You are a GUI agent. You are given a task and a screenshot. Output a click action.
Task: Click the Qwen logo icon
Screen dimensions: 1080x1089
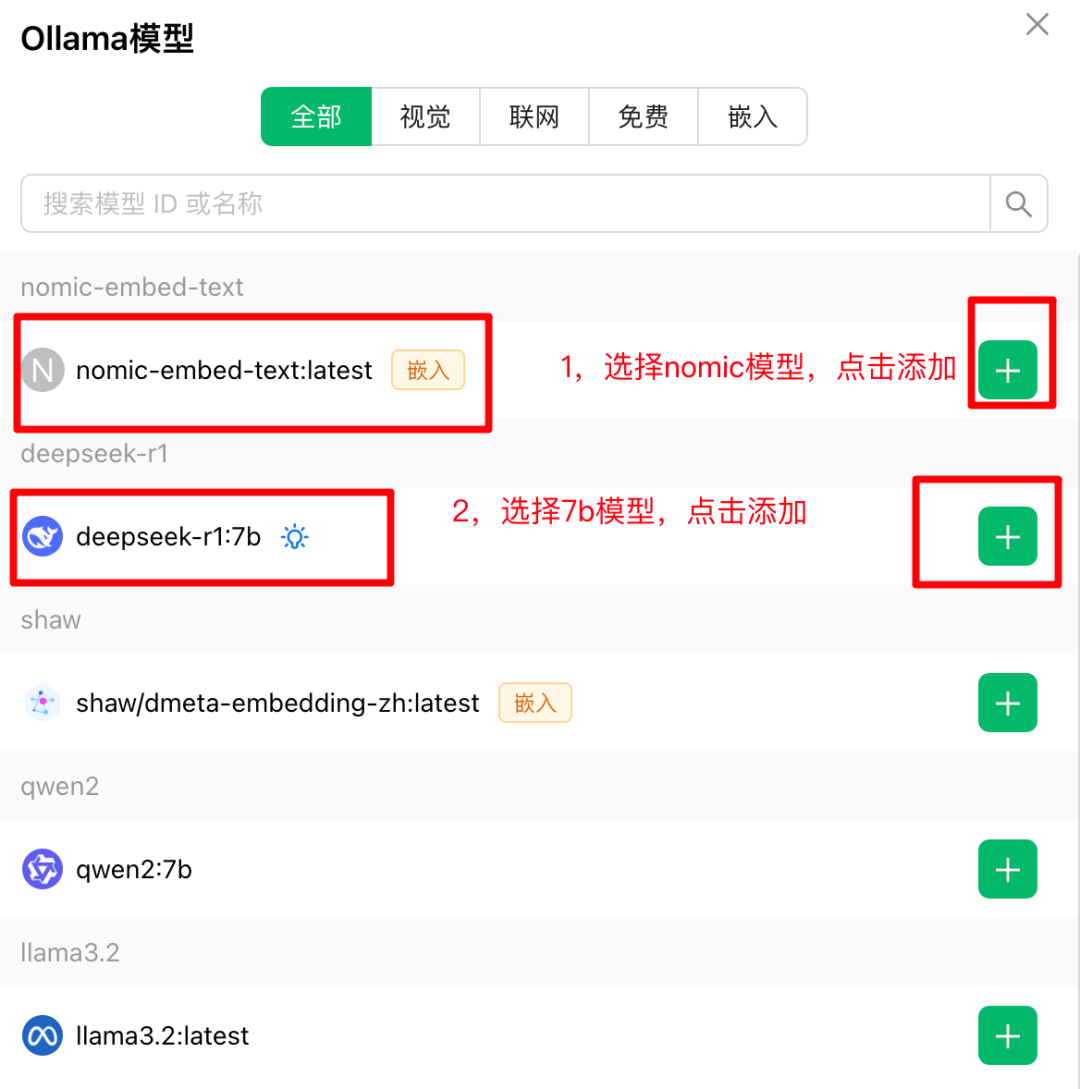[x=42, y=869]
